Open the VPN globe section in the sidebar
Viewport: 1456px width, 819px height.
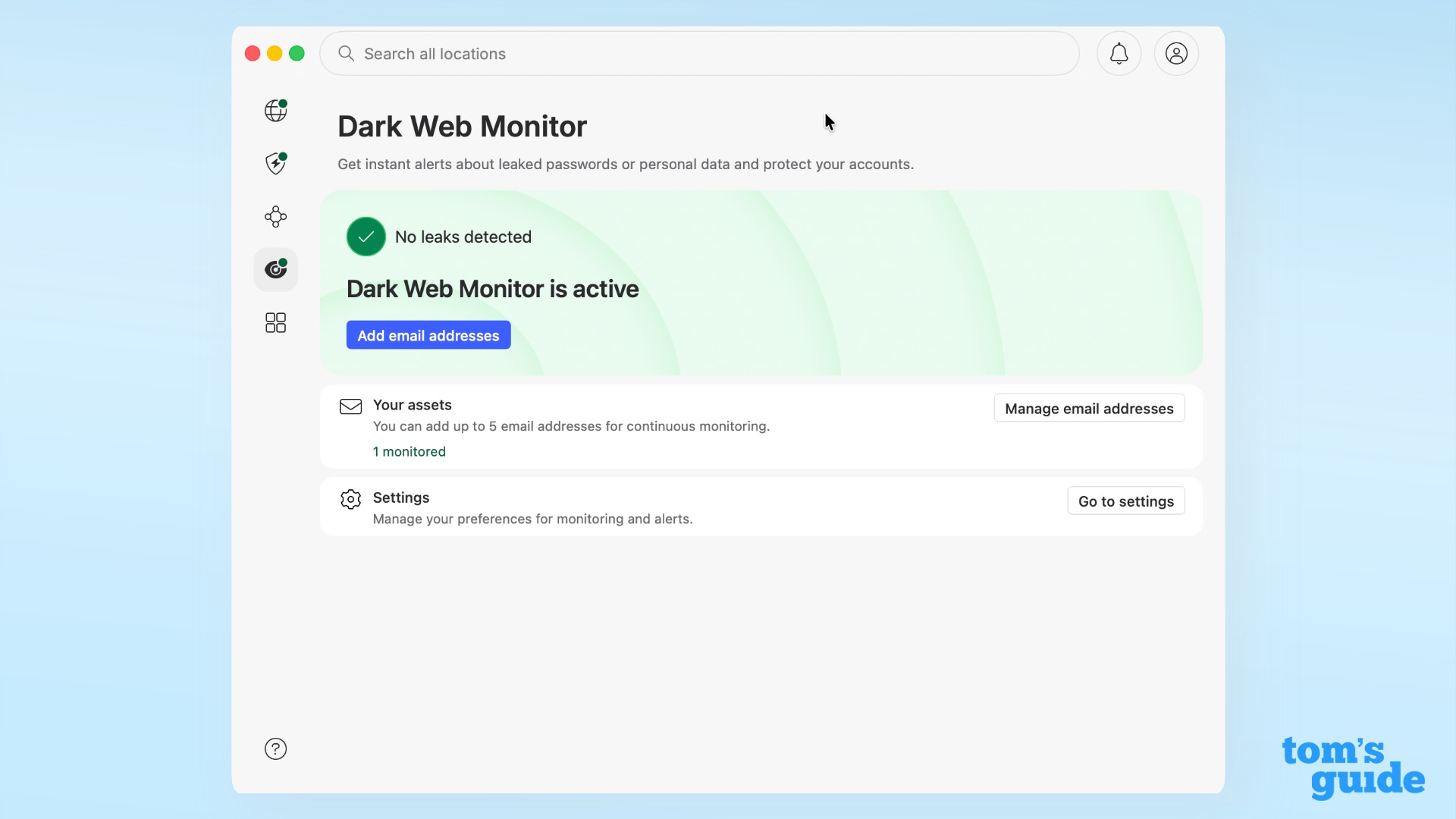[275, 110]
